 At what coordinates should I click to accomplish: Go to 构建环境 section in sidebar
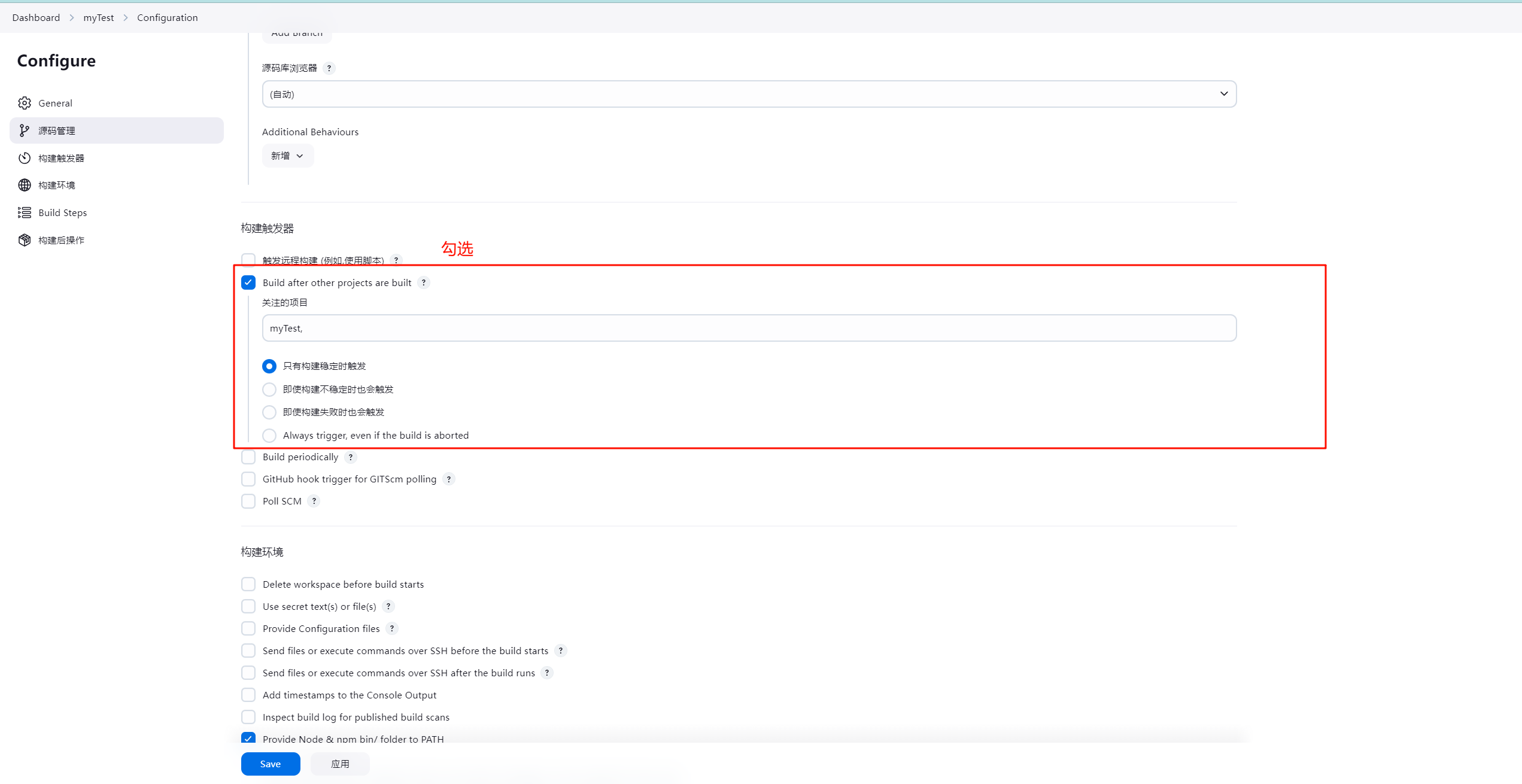coord(117,185)
